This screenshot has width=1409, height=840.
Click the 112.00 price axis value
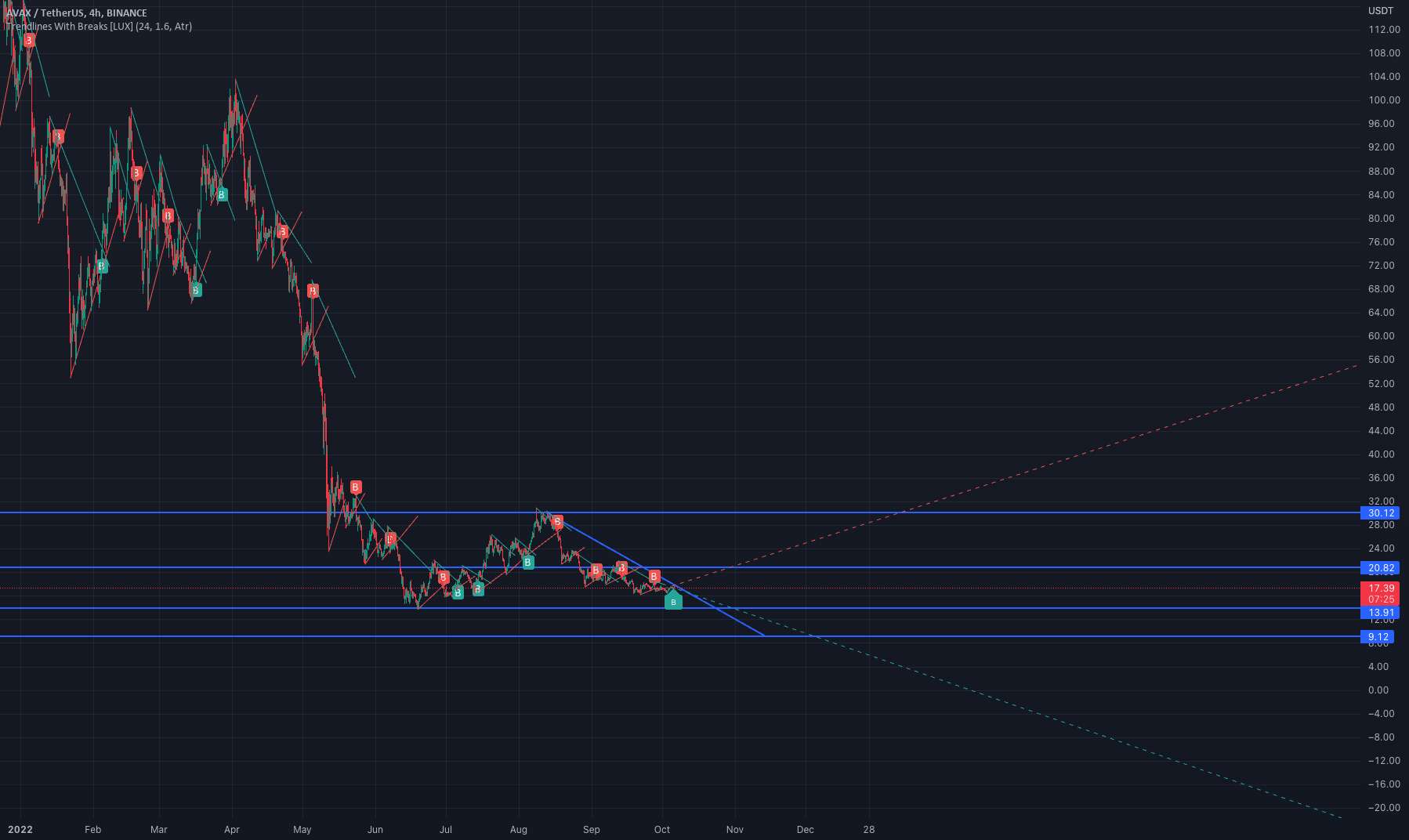1384,30
